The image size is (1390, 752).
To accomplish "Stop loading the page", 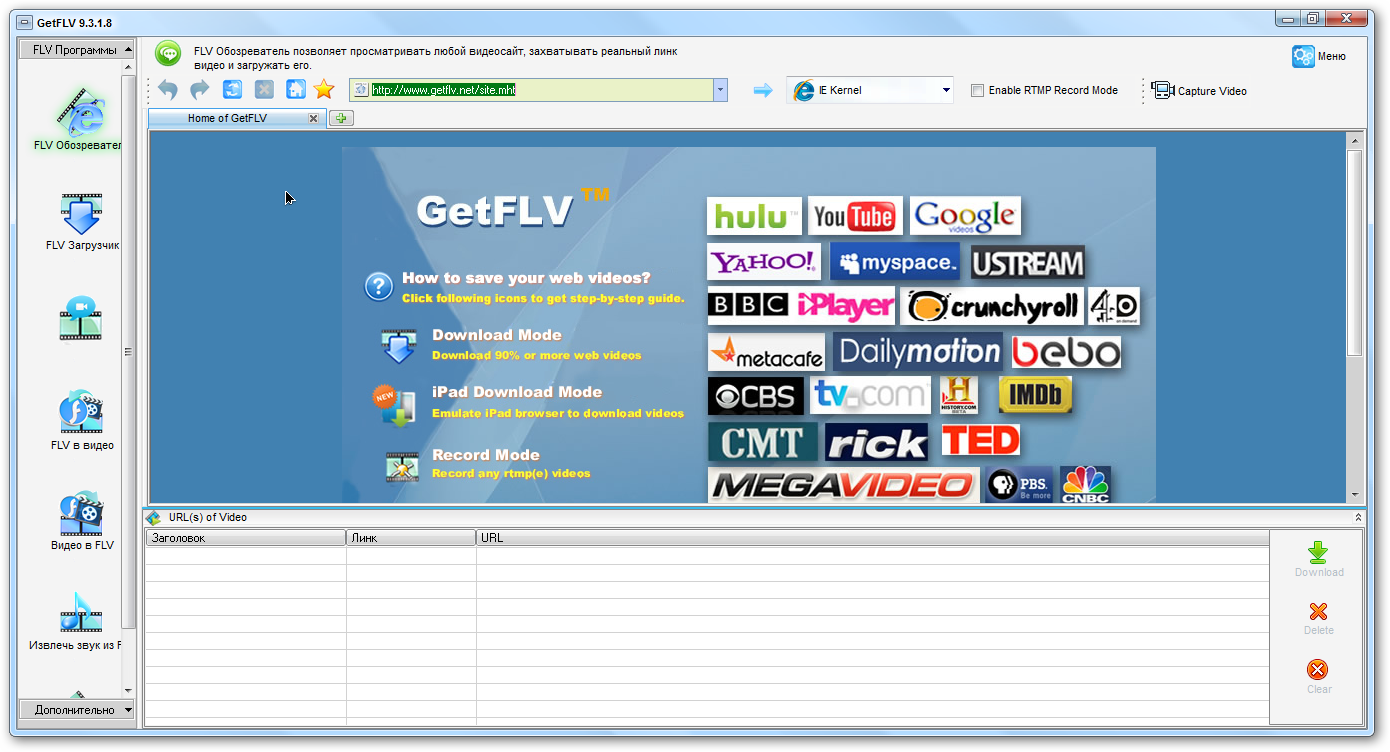I will pos(264,90).
